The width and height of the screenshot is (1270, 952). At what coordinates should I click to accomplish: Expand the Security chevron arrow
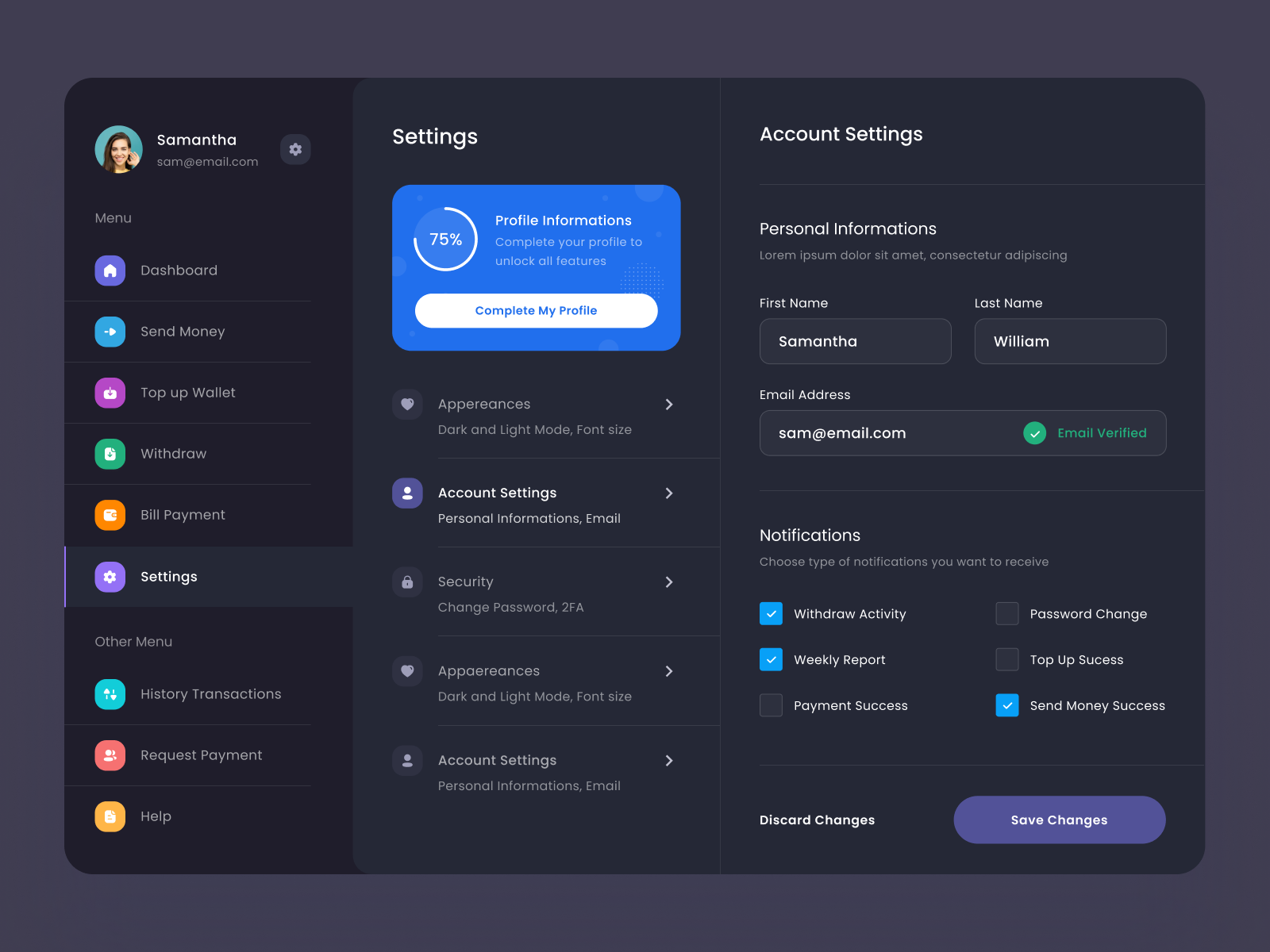tap(669, 582)
